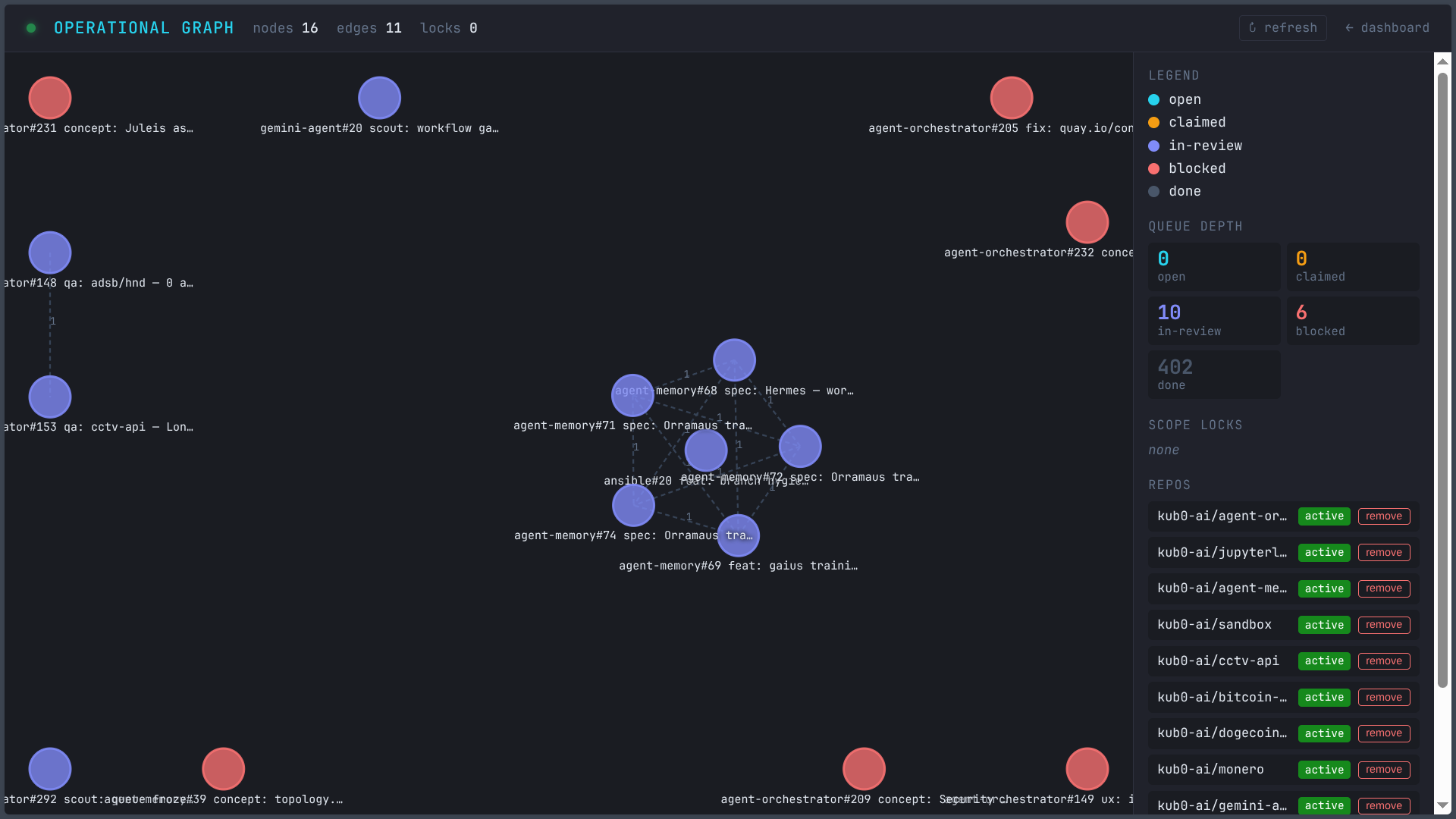Click the sidebar scrollbar down arrow
Image resolution: width=1456 pixels, height=819 pixels.
1442,805
